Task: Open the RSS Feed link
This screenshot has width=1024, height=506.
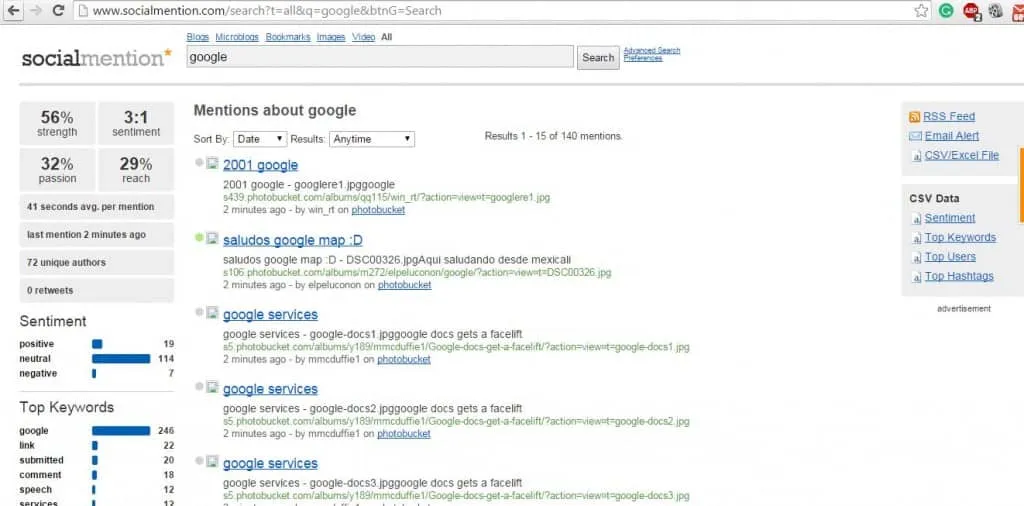Action: click(x=949, y=117)
